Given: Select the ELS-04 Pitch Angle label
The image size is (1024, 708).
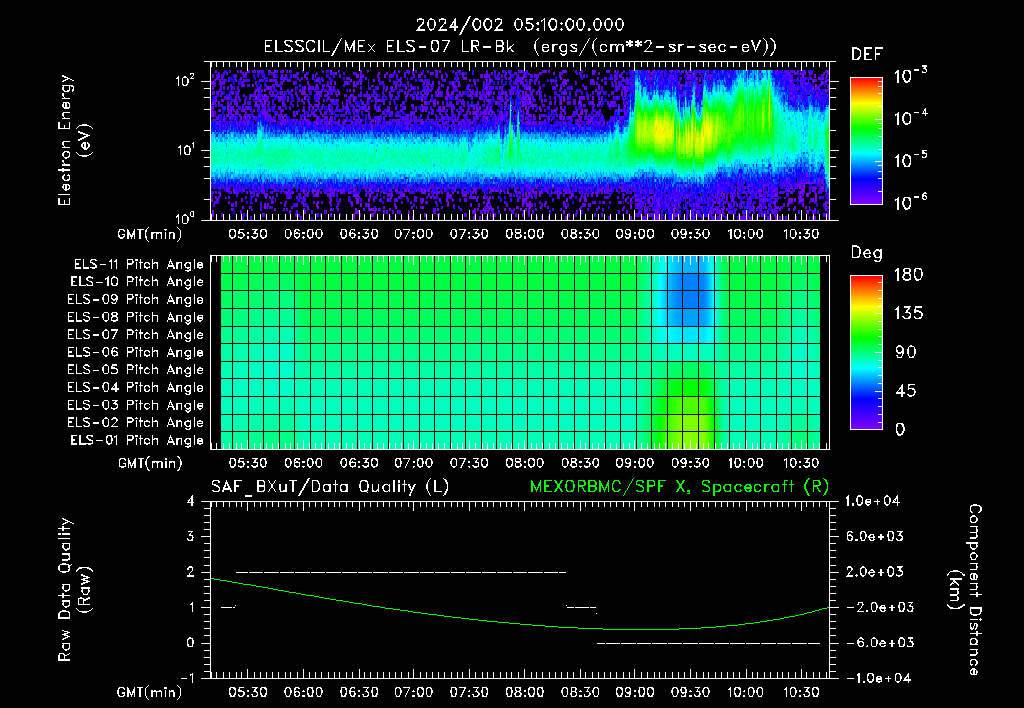Looking at the screenshot, I should (x=136, y=388).
